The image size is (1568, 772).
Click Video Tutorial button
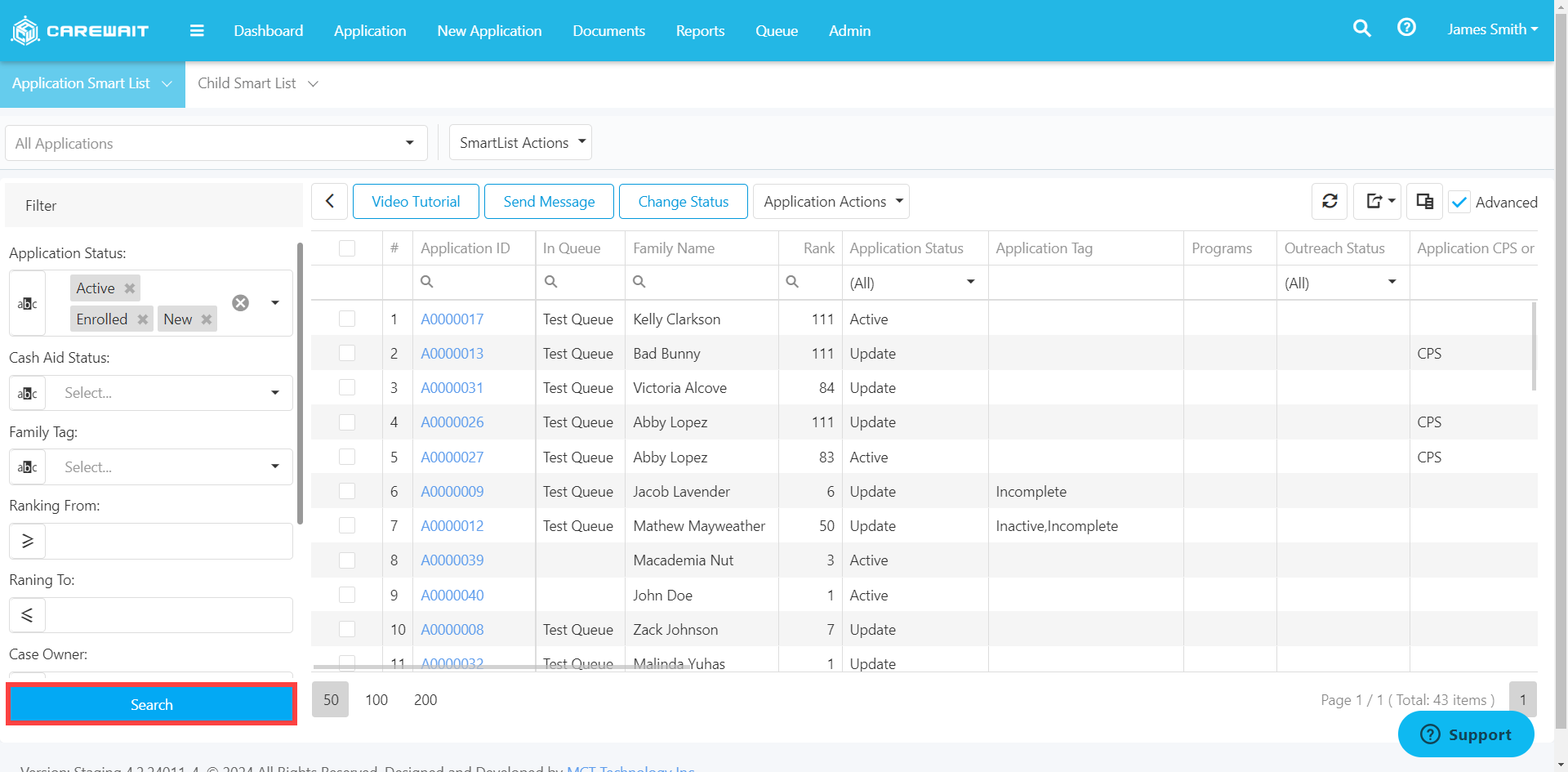point(416,202)
